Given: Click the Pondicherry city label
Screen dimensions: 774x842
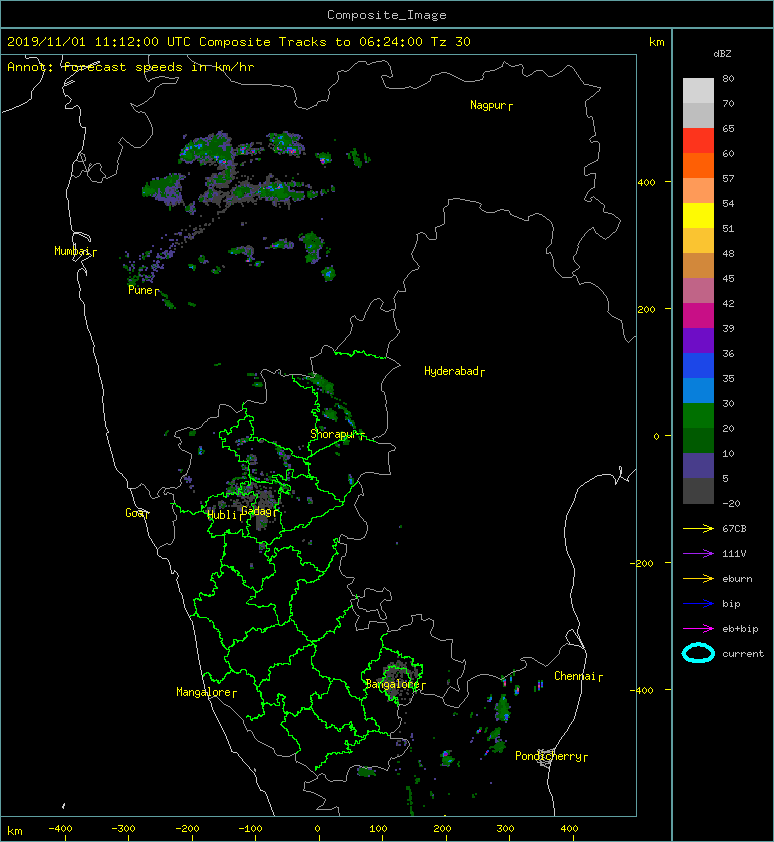Looking at the screenshot, I should click(551, 757).
